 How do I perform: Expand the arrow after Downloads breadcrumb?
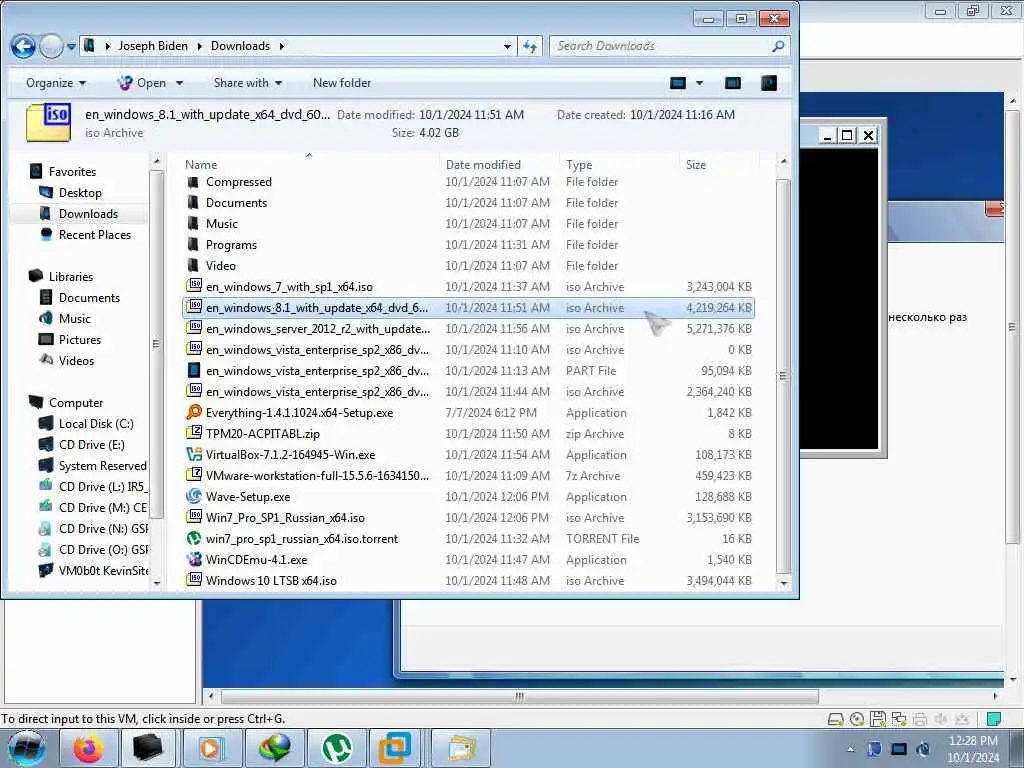281,46
